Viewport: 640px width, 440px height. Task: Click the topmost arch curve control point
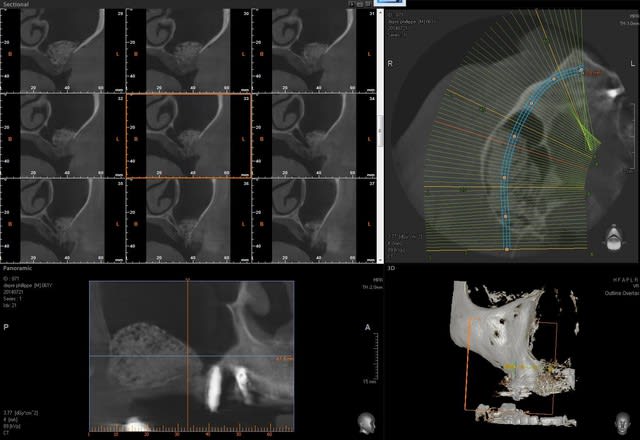coord(581,70)
